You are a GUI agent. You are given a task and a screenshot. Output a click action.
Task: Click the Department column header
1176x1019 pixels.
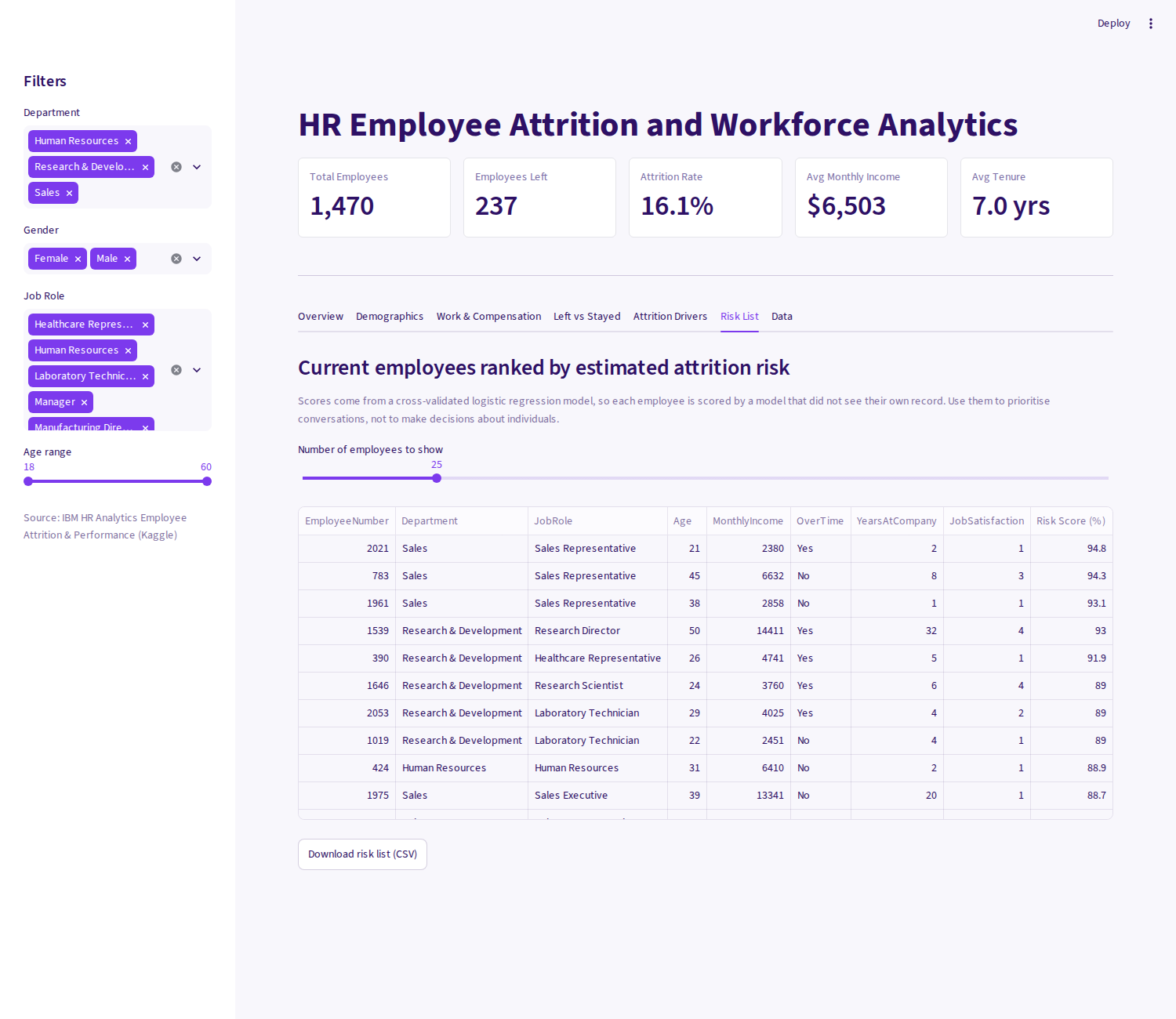pos(461,521)
